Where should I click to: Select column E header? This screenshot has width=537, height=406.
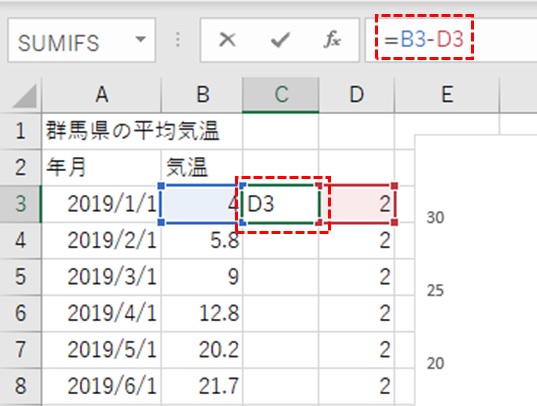447,95
